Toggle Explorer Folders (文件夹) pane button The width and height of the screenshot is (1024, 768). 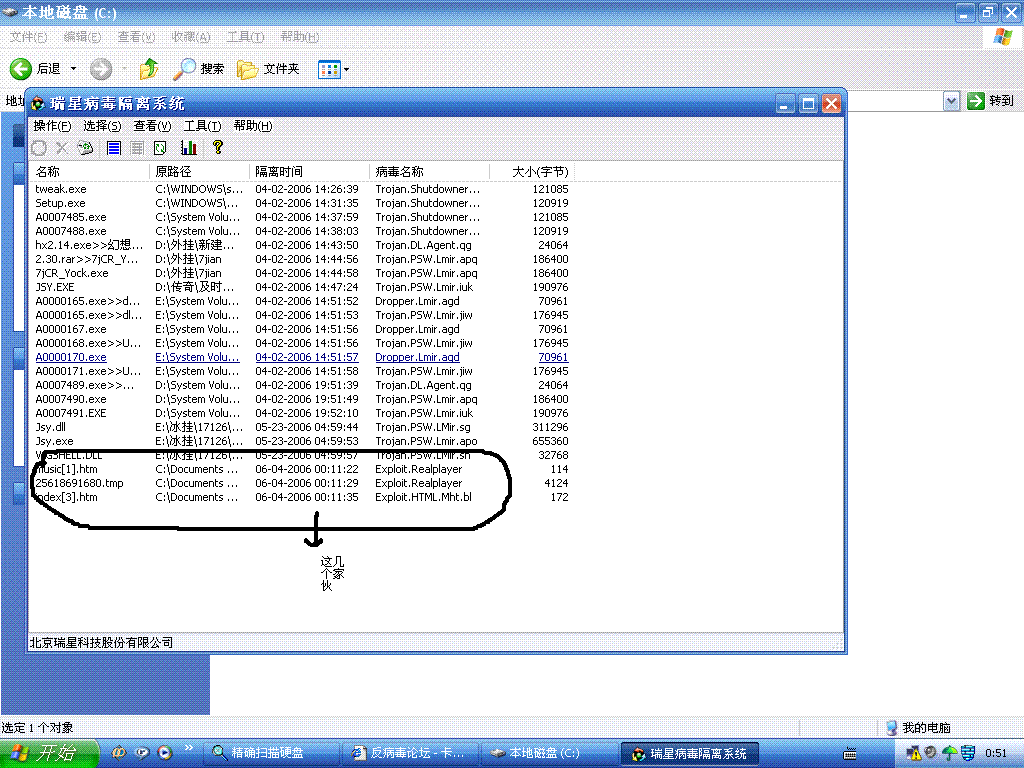(268, 69)
